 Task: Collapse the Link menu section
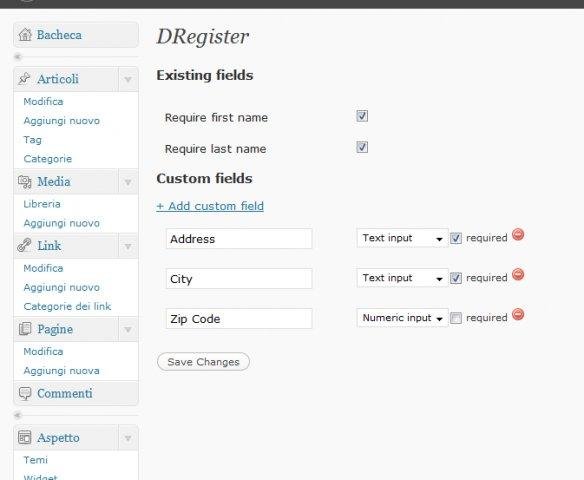click(x=128, y=246)
